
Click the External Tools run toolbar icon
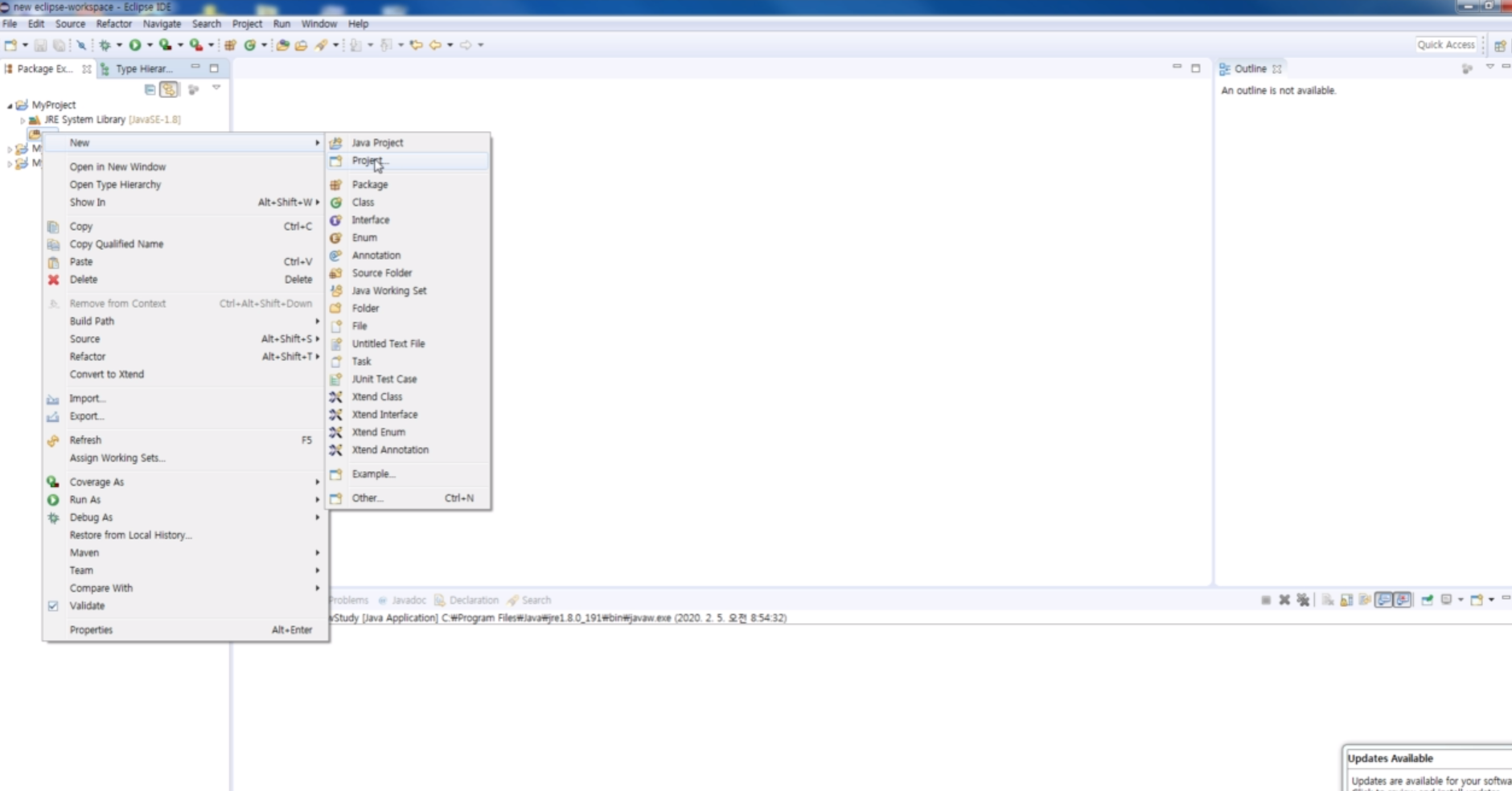click(195, 45)
